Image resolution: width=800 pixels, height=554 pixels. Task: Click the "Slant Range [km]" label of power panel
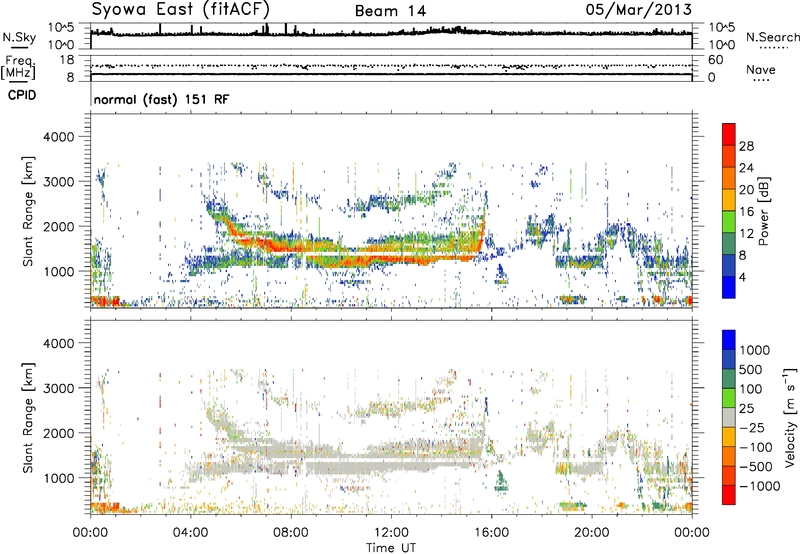coord(28,211)
